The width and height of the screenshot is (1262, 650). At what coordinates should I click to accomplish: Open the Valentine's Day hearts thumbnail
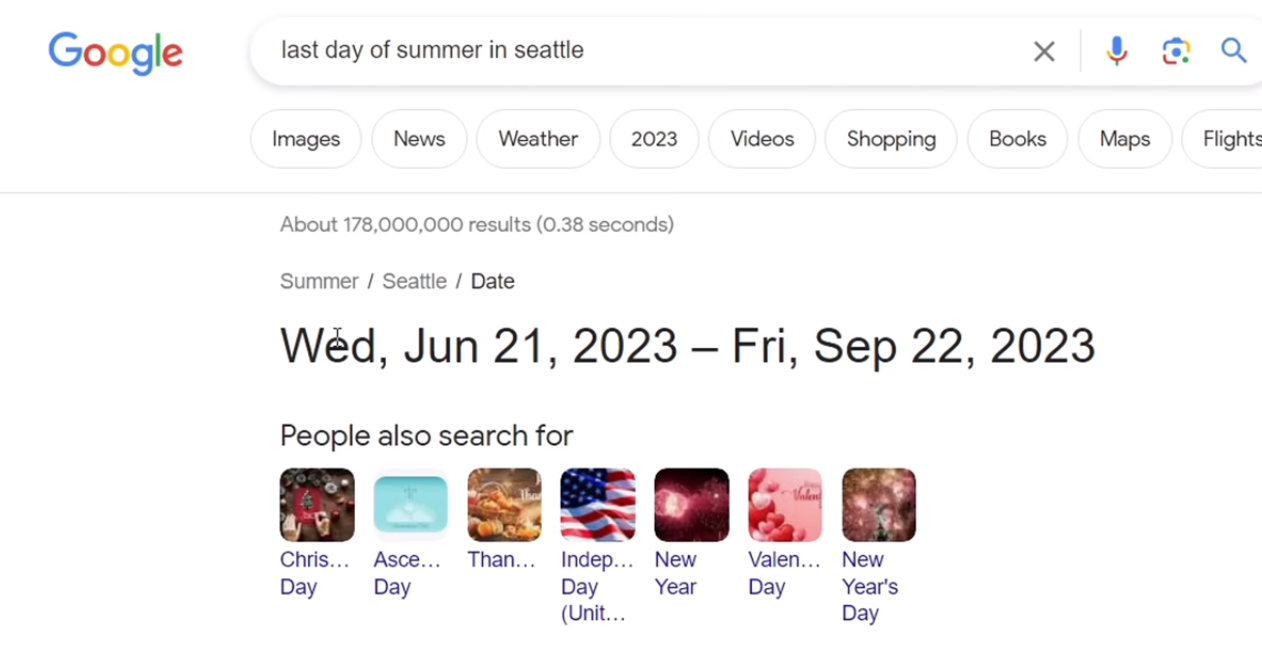pyautogui.click(x=785, y=505)
